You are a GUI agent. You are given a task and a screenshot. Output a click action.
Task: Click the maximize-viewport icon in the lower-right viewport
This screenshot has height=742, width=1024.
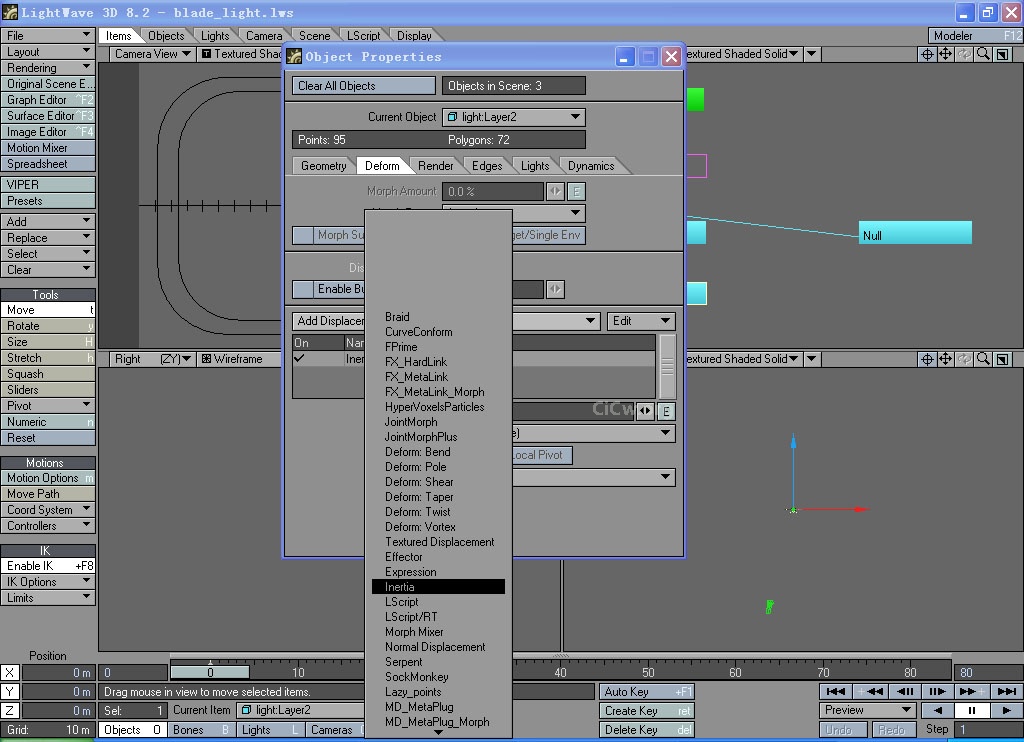[x=1002, y=359]
